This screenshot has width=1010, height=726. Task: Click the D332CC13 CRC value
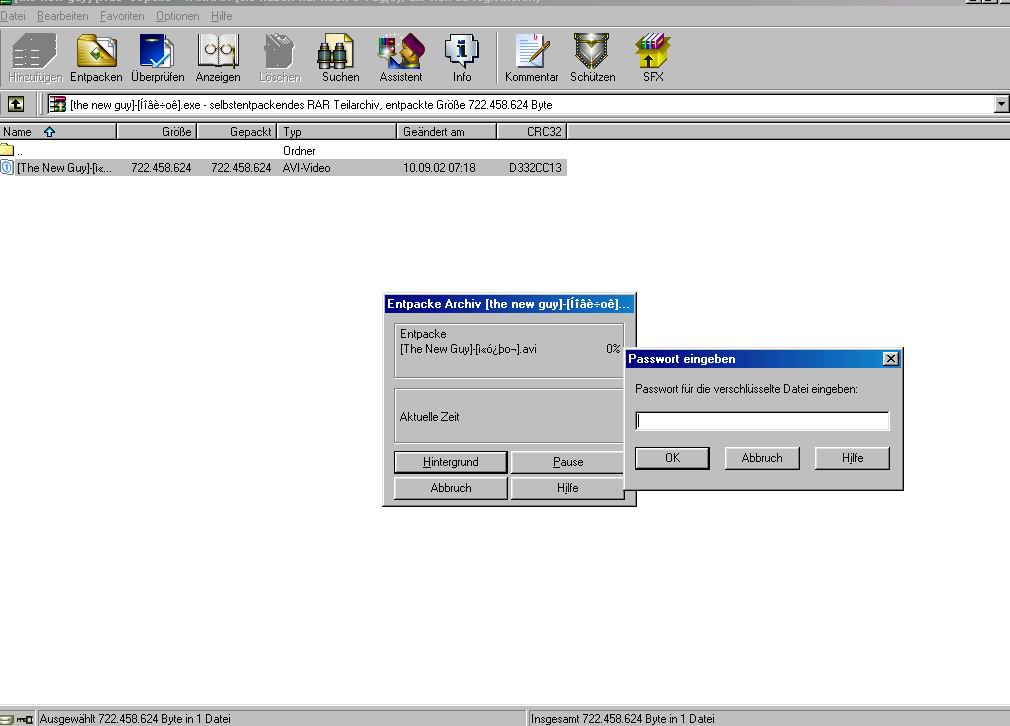click(535, 167)
